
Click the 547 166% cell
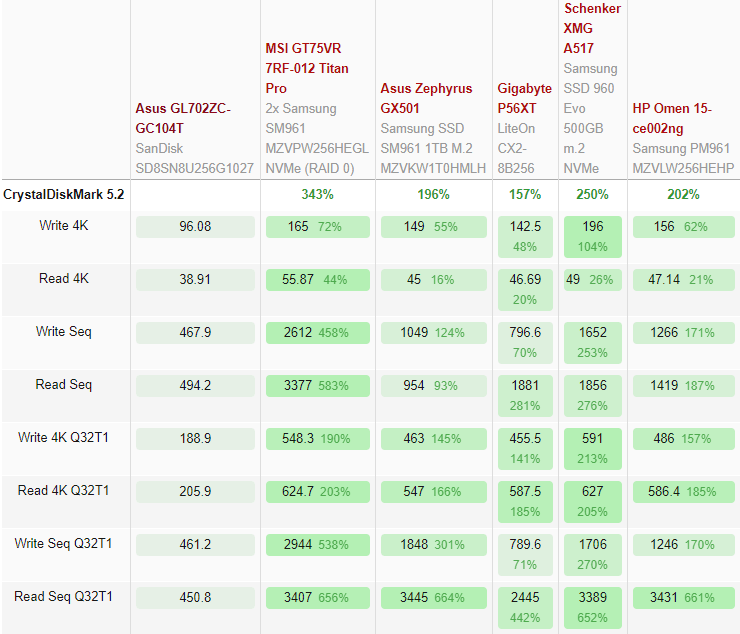pyautogui.click(x=434, y=491)
